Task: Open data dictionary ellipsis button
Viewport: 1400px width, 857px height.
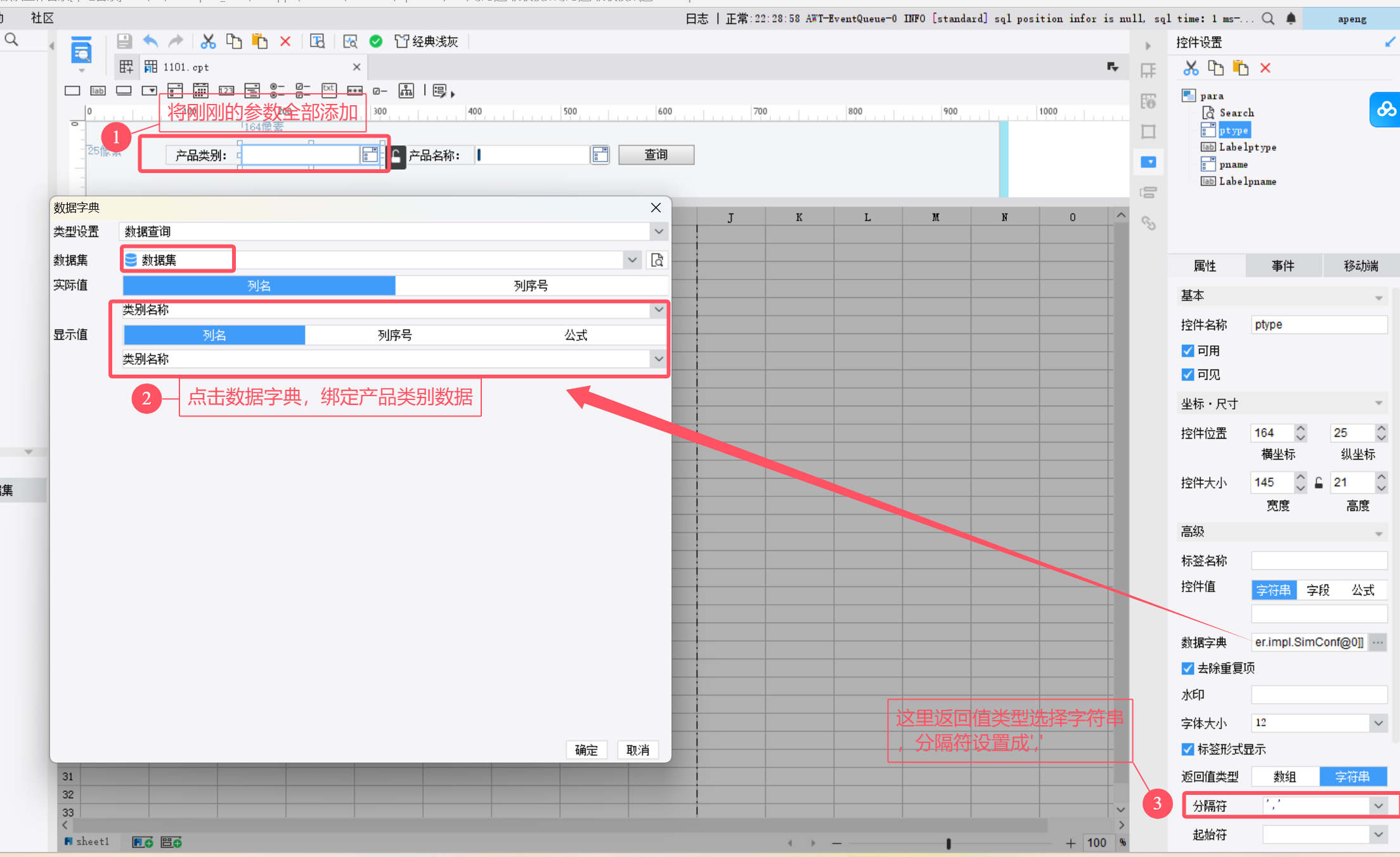Action: pyautogui.click(x=1378, y=642)
